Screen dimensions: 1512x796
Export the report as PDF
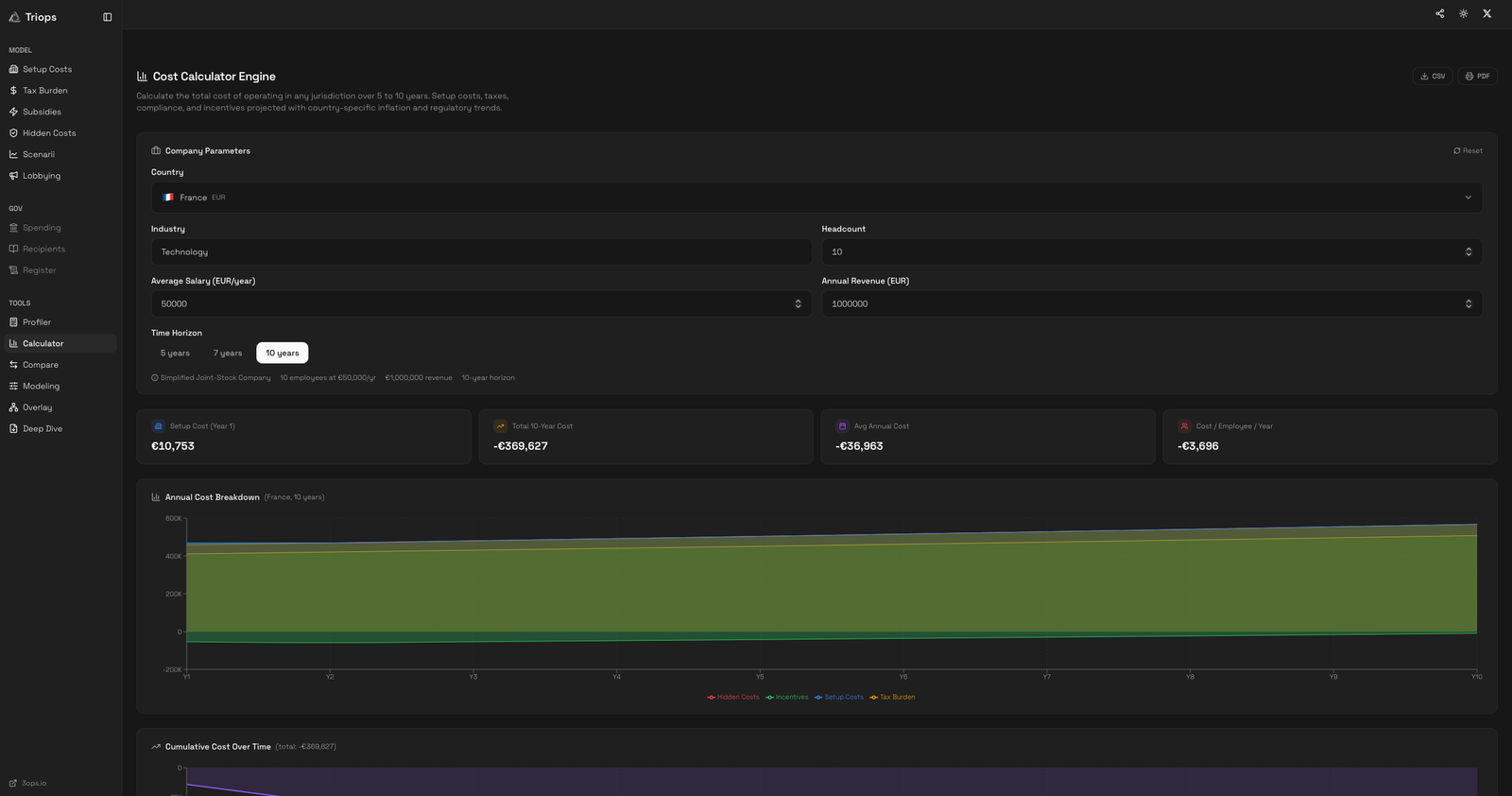(x=1477, y=77)
